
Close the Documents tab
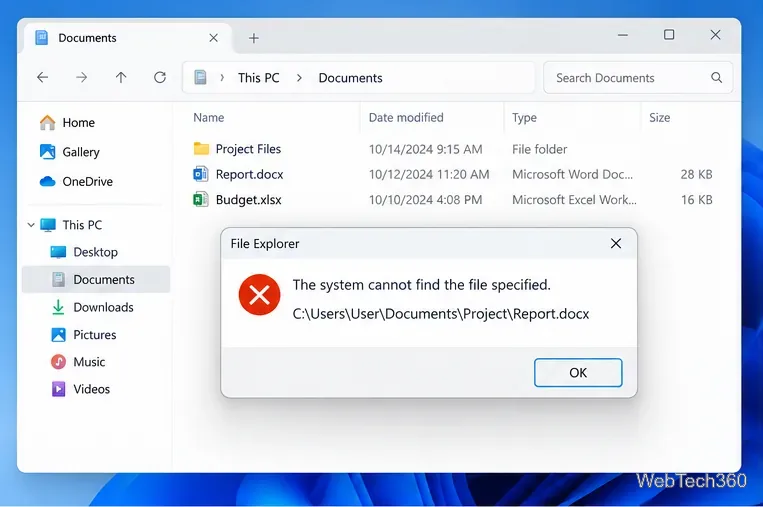click(x=213, y=38)
